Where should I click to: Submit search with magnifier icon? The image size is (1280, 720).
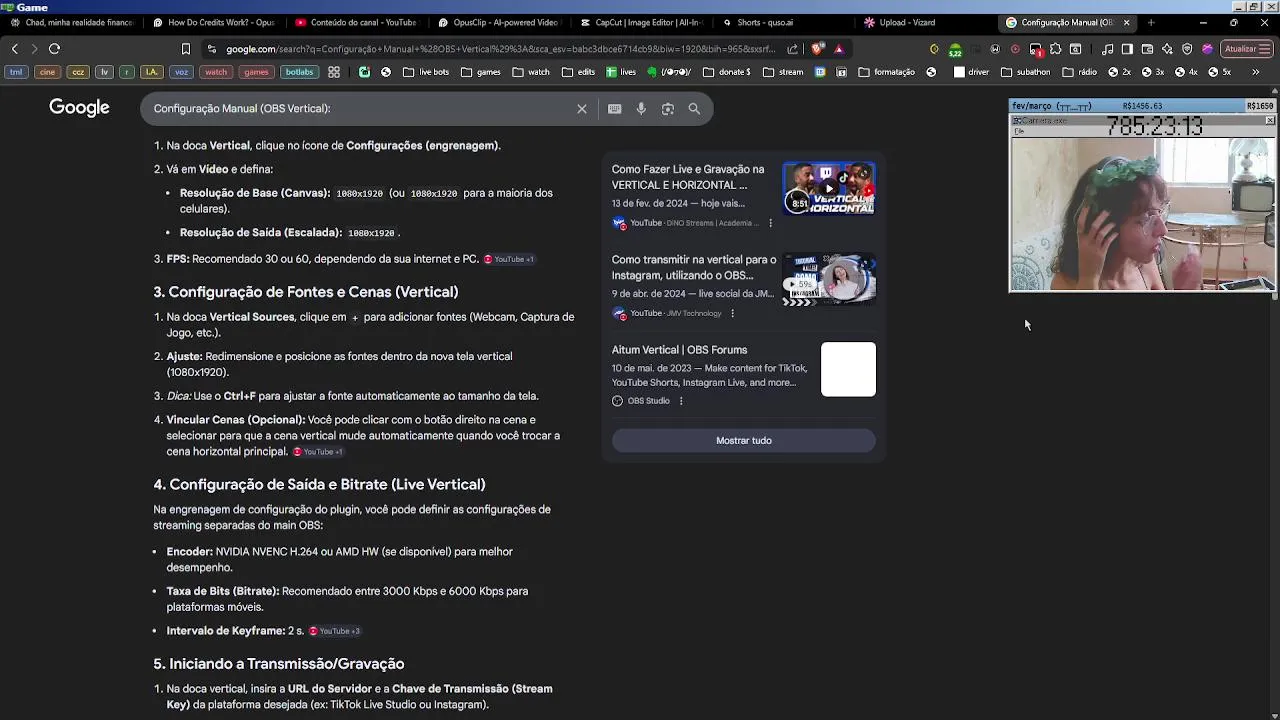tap(694, 109)
